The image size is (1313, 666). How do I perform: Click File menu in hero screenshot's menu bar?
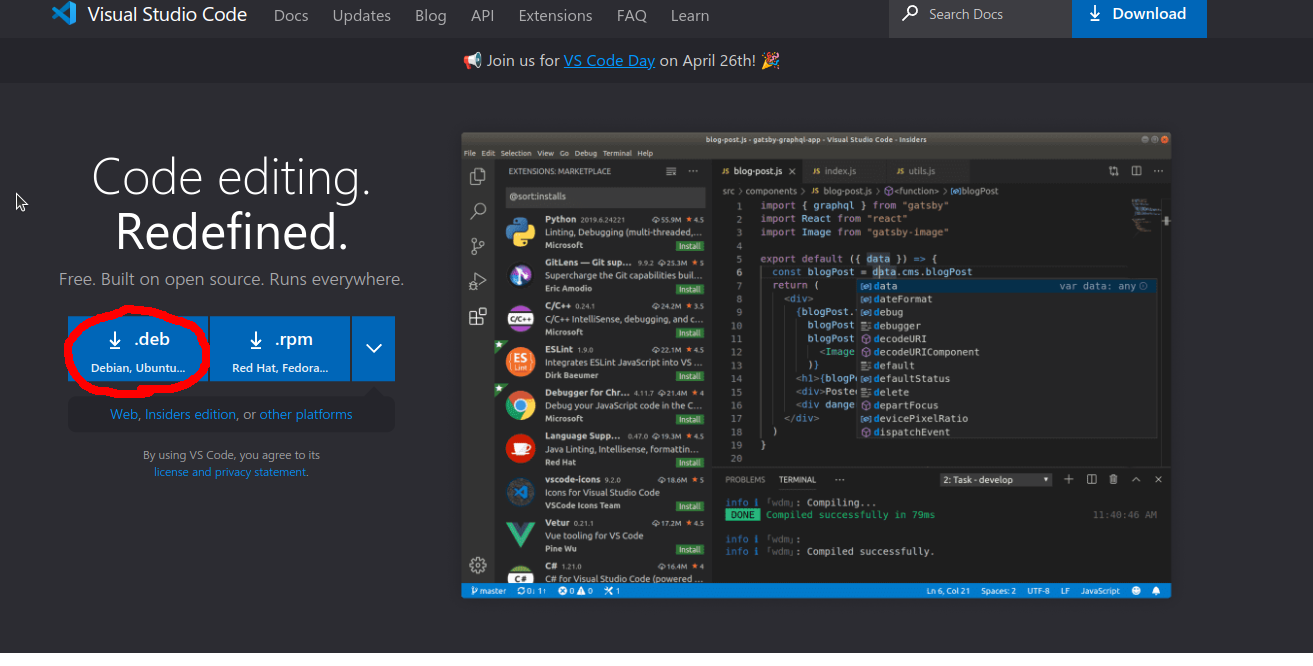[469, 153]
